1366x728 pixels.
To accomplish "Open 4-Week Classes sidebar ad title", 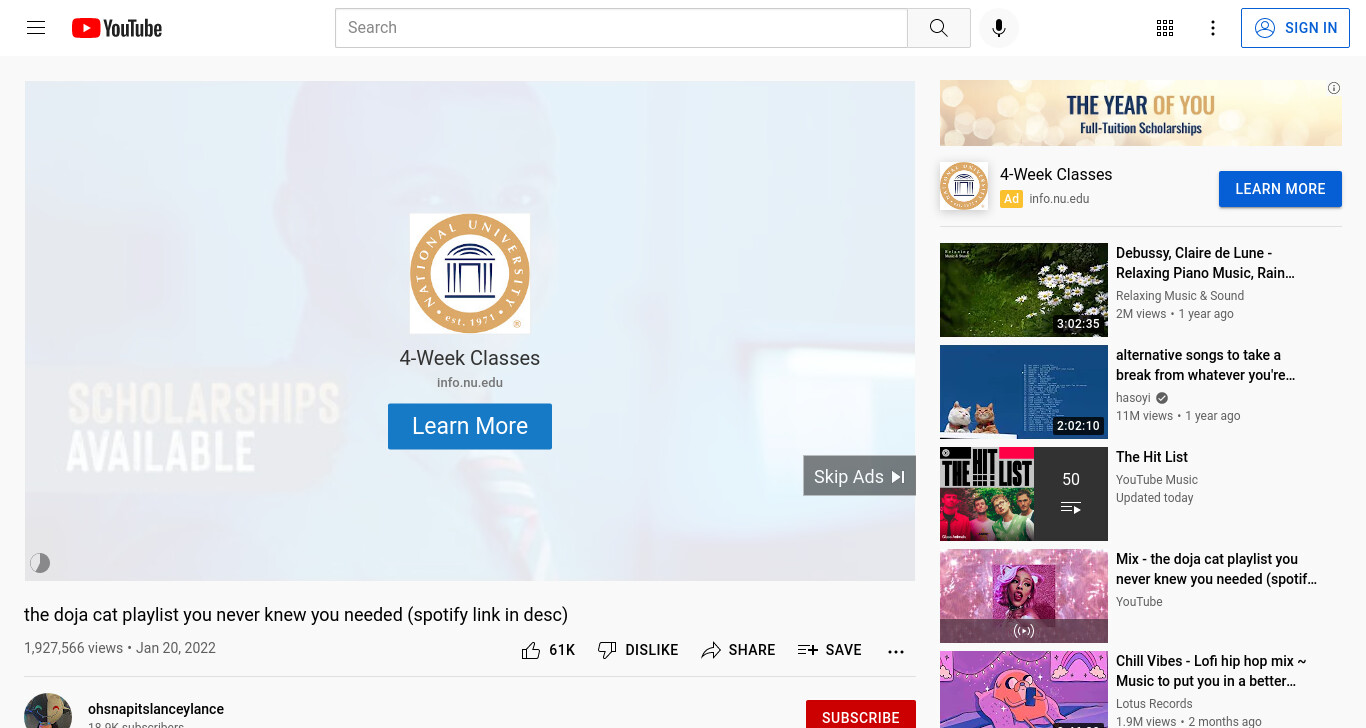I will [x=1056, y=174].
